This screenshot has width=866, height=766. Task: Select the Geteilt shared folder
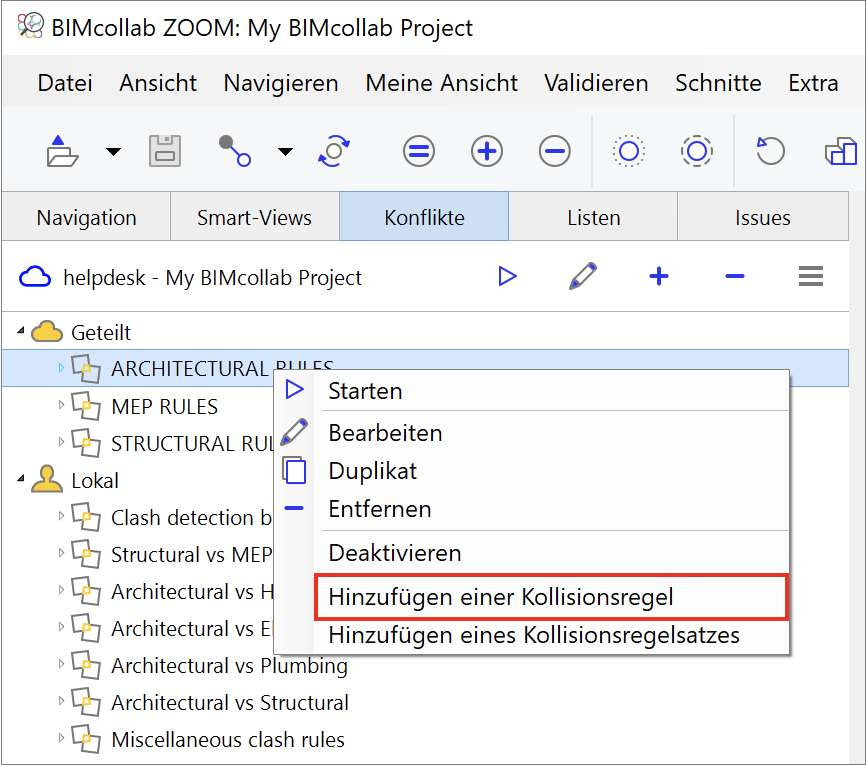tap(101, 332)
